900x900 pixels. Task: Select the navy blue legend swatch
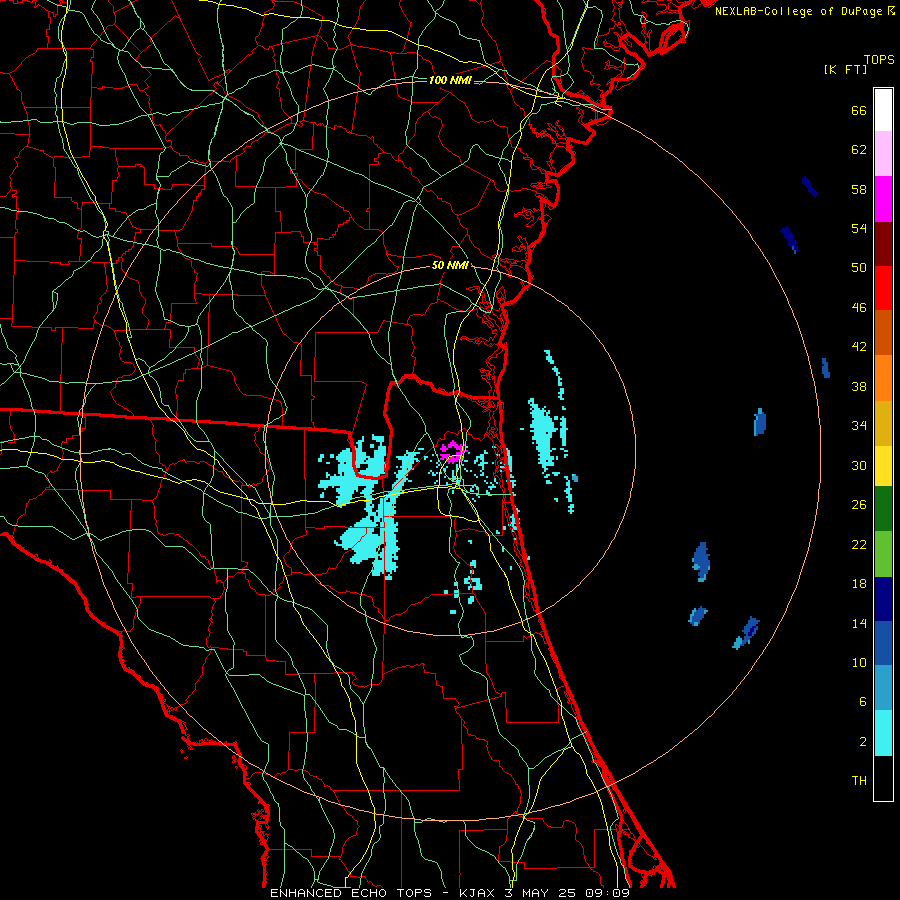click(883, 599)
